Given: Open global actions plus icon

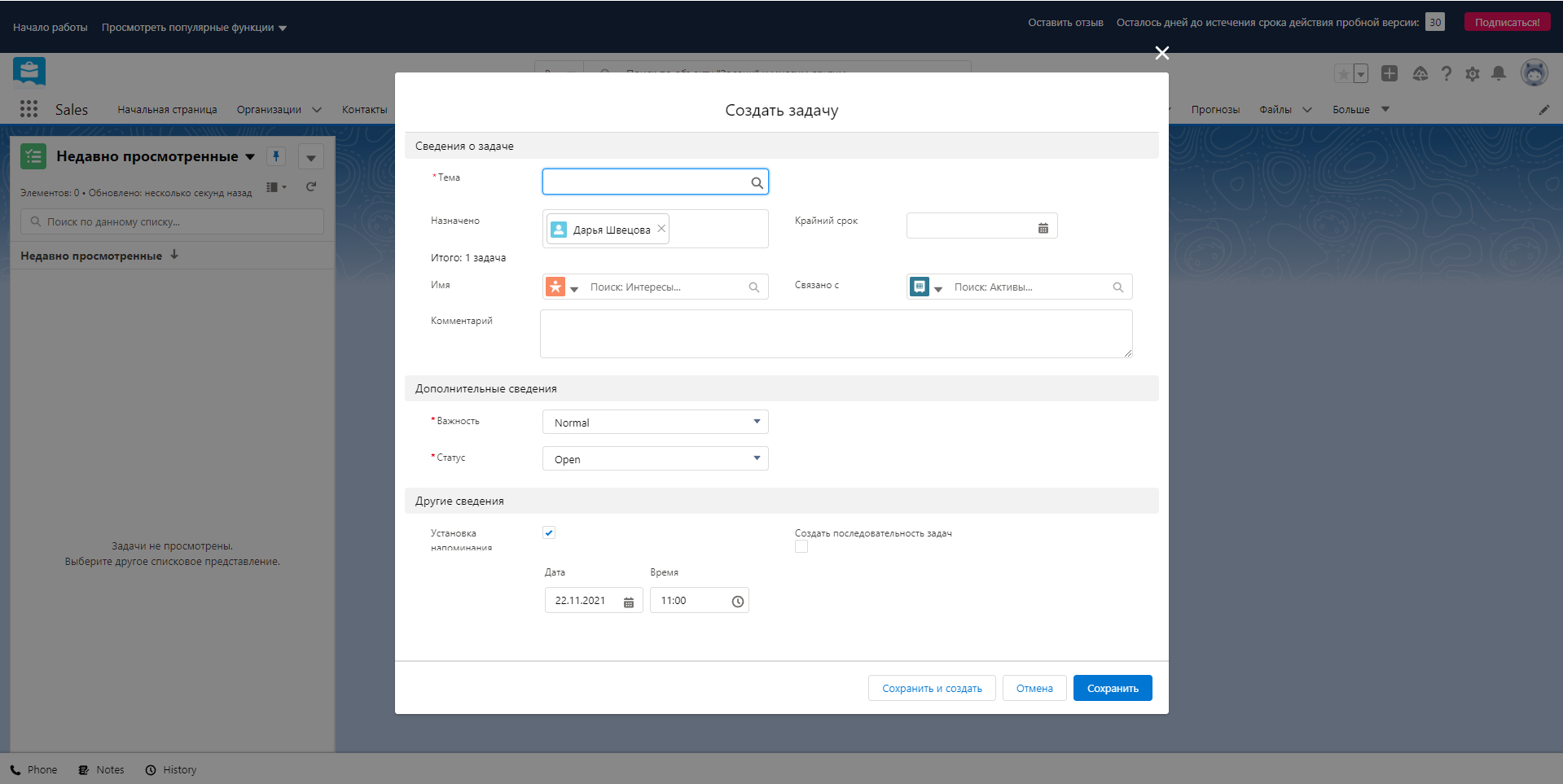Looking at the screenshot, I should pyautogui.click(x=1390, y=73).
